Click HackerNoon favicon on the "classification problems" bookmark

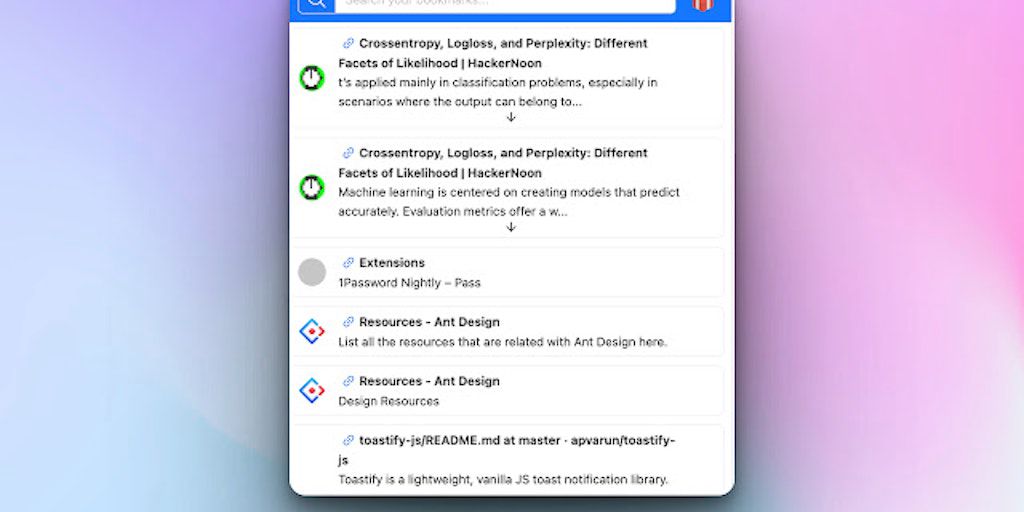point(312,78)
